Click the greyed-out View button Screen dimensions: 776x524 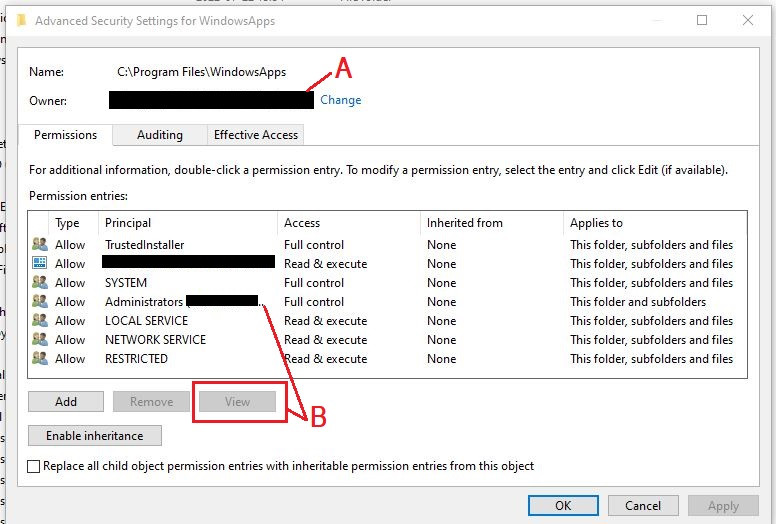[x=238, y=402]
